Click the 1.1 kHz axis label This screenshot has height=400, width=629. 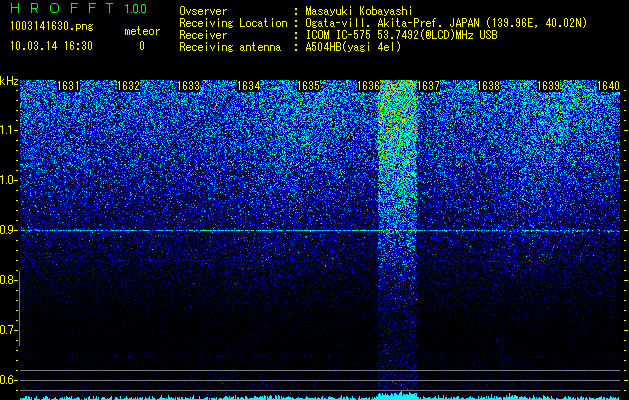tap(7, 130)
